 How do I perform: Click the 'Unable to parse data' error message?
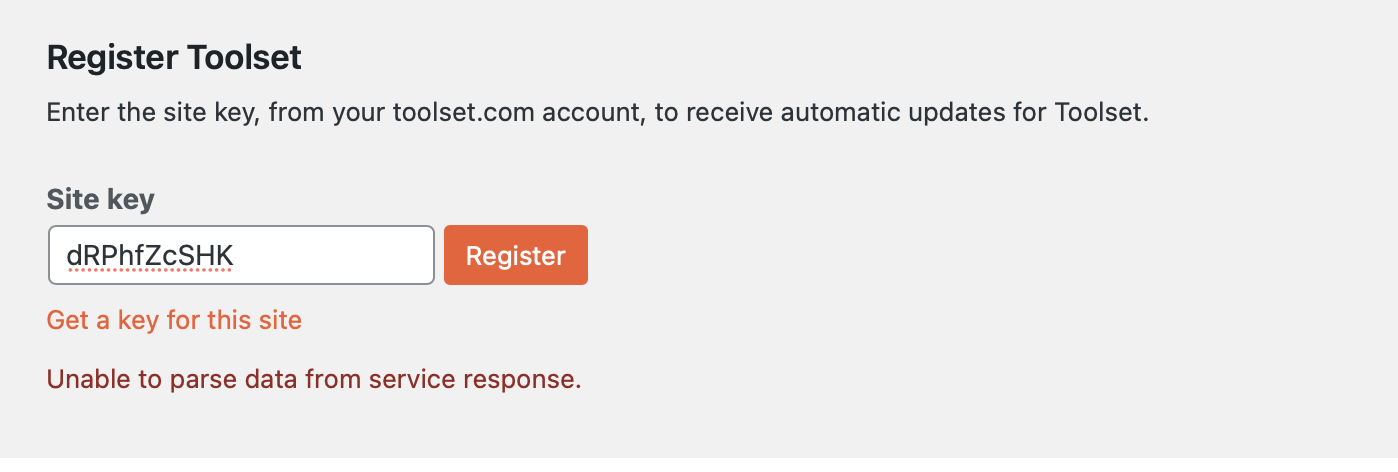[x=313, y=379]
